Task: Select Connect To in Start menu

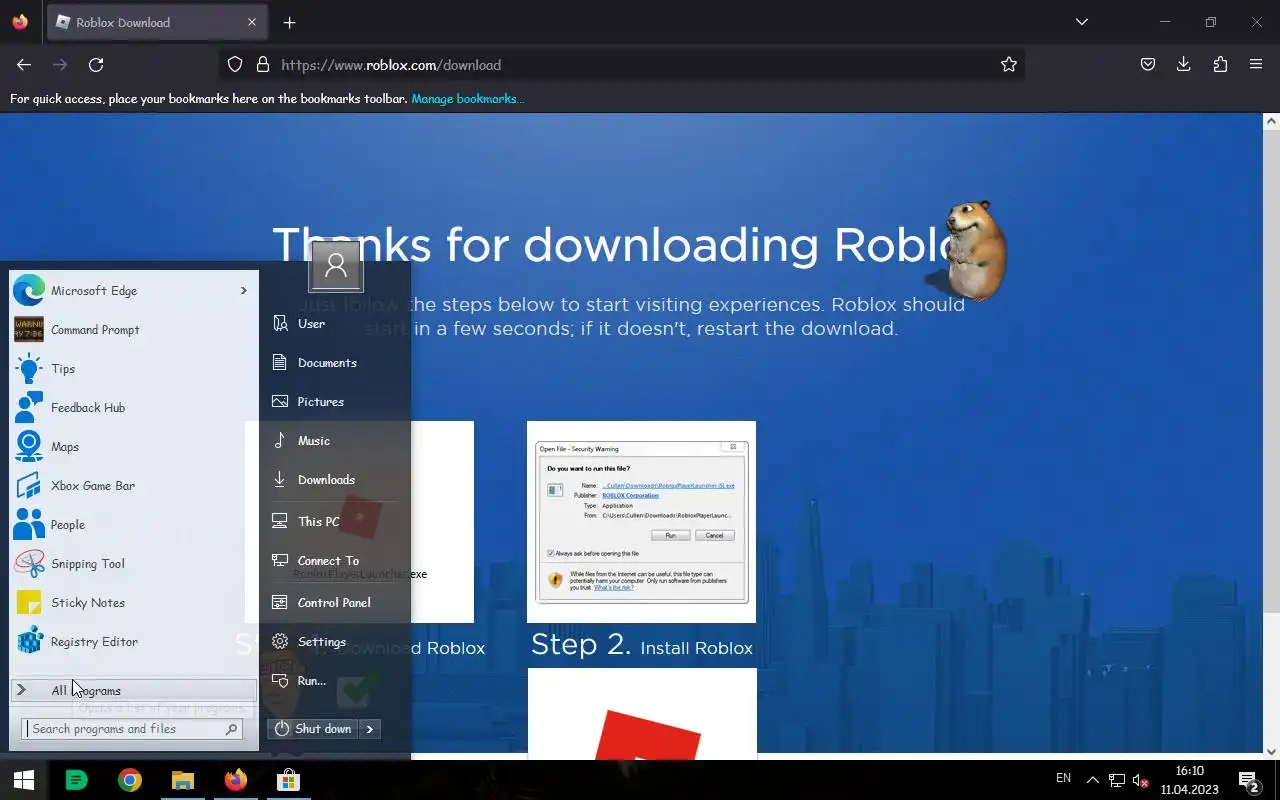Action: point(334,561)
